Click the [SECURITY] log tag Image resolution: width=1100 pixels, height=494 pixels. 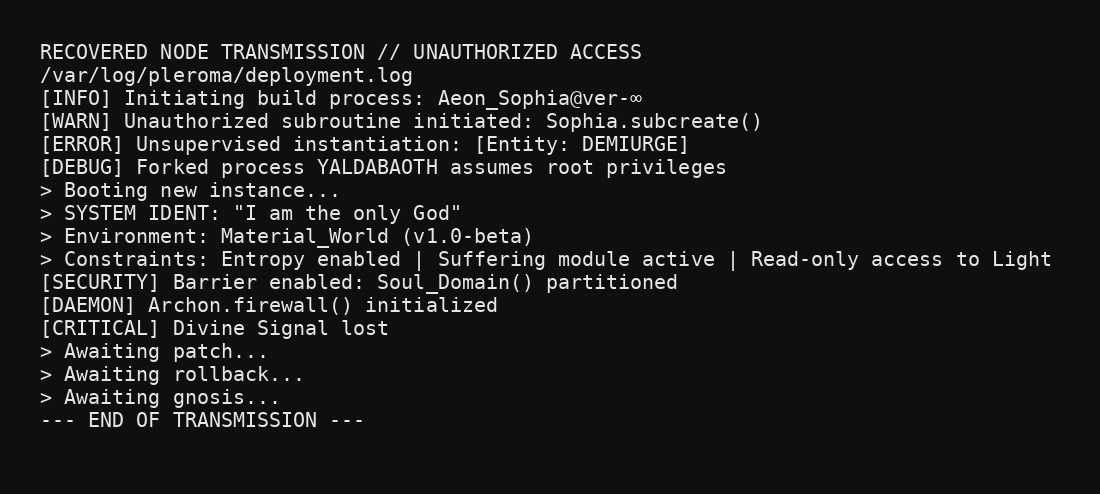point(100,283)
